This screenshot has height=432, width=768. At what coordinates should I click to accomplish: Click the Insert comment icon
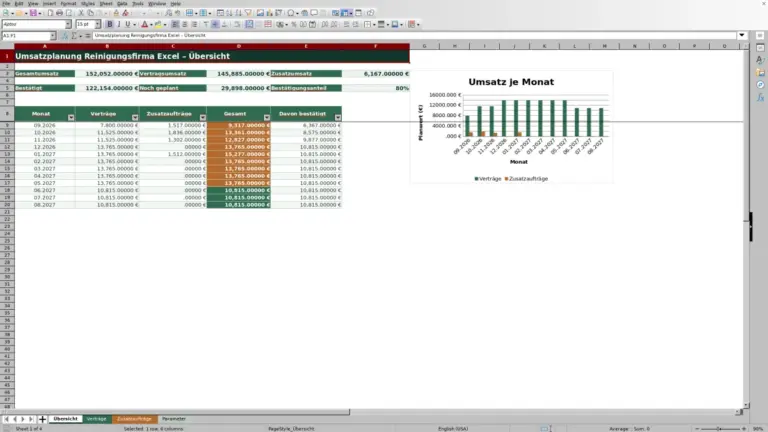point(314,13)
